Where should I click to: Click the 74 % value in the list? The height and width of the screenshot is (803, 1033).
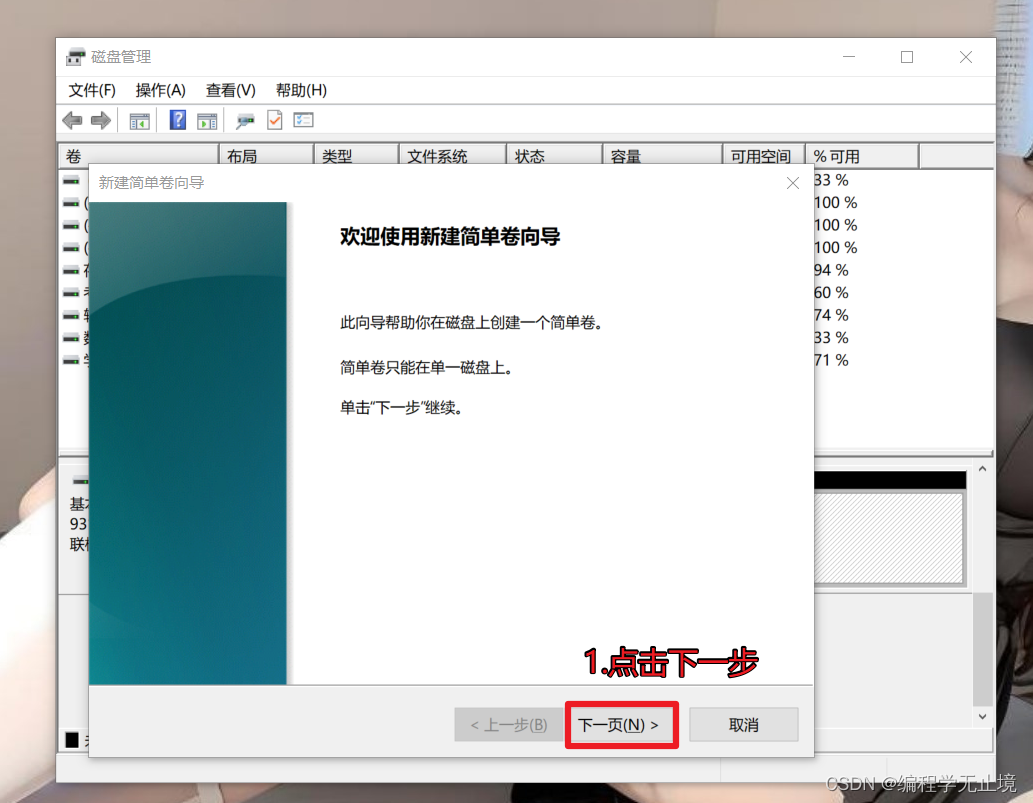click(831, 316)
